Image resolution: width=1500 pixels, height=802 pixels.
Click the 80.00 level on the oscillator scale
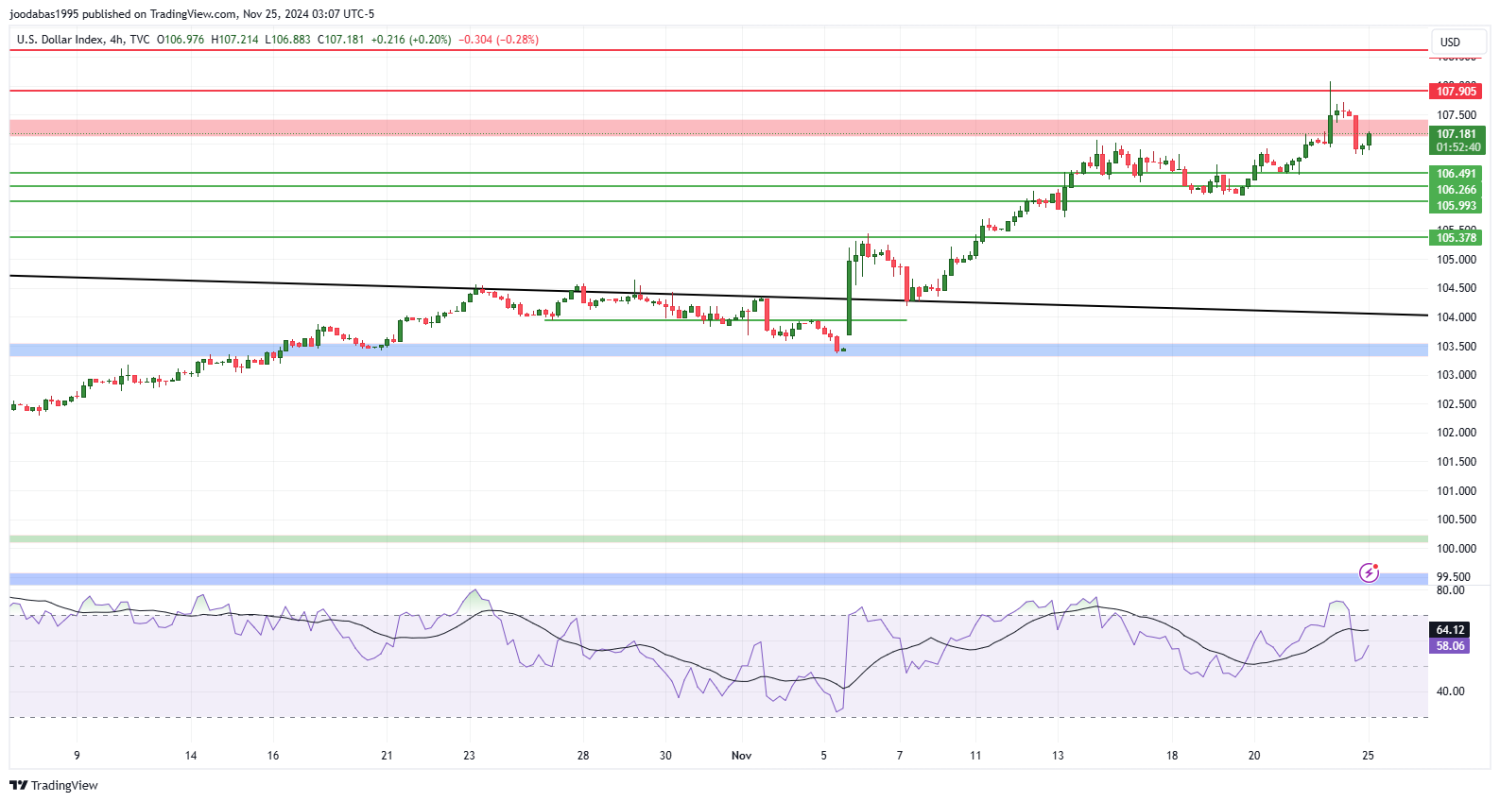point(1449,590)
